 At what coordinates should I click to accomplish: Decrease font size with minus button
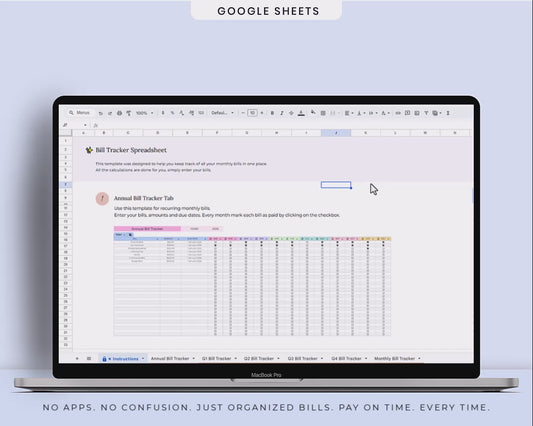243,113
